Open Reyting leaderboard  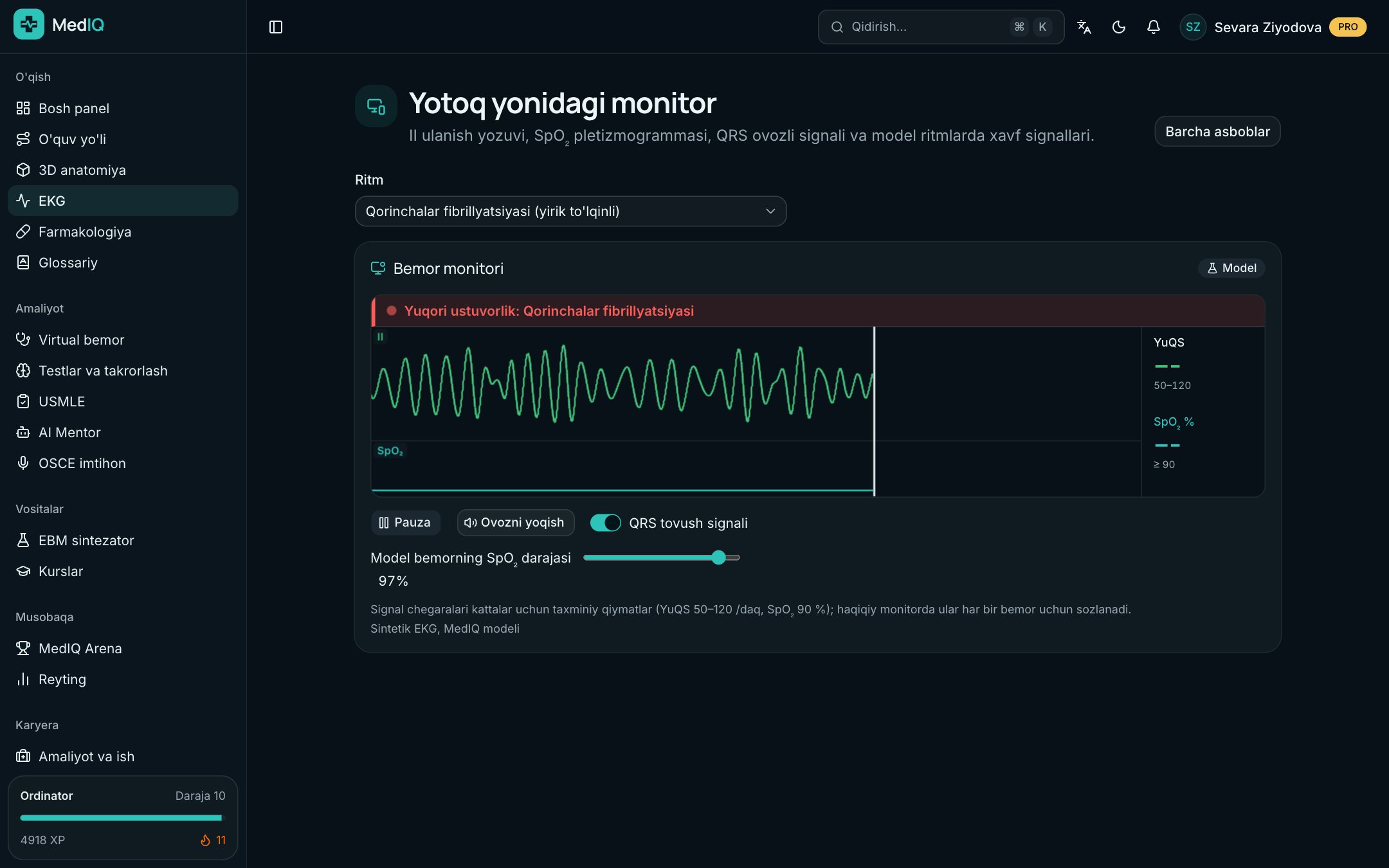pyautogui.click(x=123, y=679)
